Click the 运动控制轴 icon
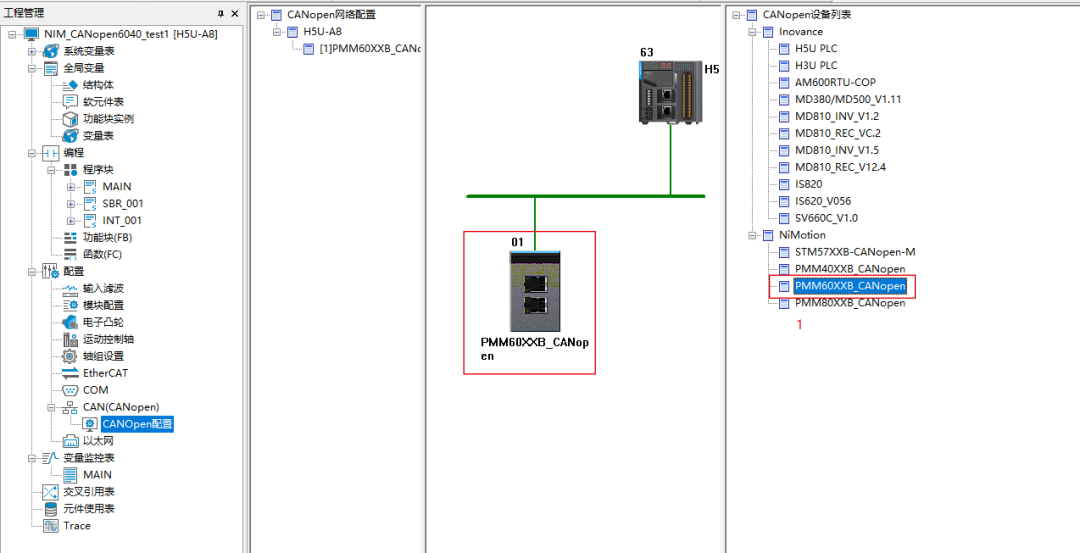Viewport: 1080px width, 553px height. tap(70, 339)
